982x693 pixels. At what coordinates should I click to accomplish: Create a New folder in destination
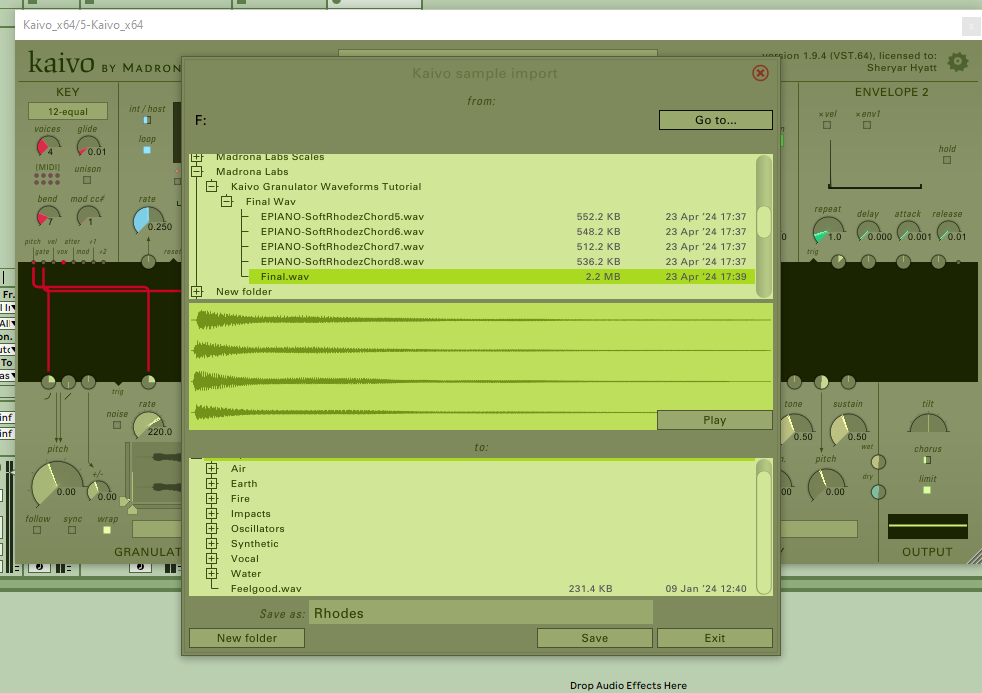coord(247,638)
